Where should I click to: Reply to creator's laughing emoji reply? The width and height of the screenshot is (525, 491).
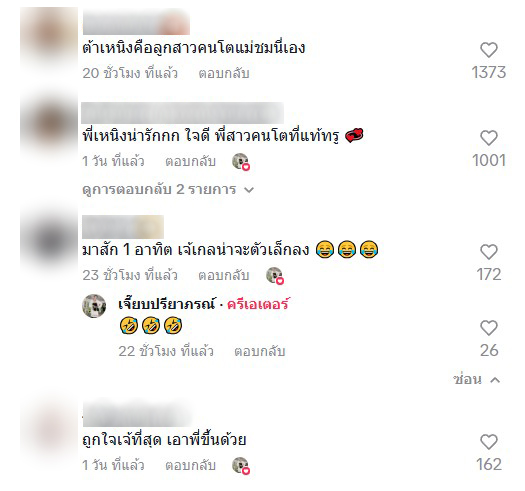(259, 351)
